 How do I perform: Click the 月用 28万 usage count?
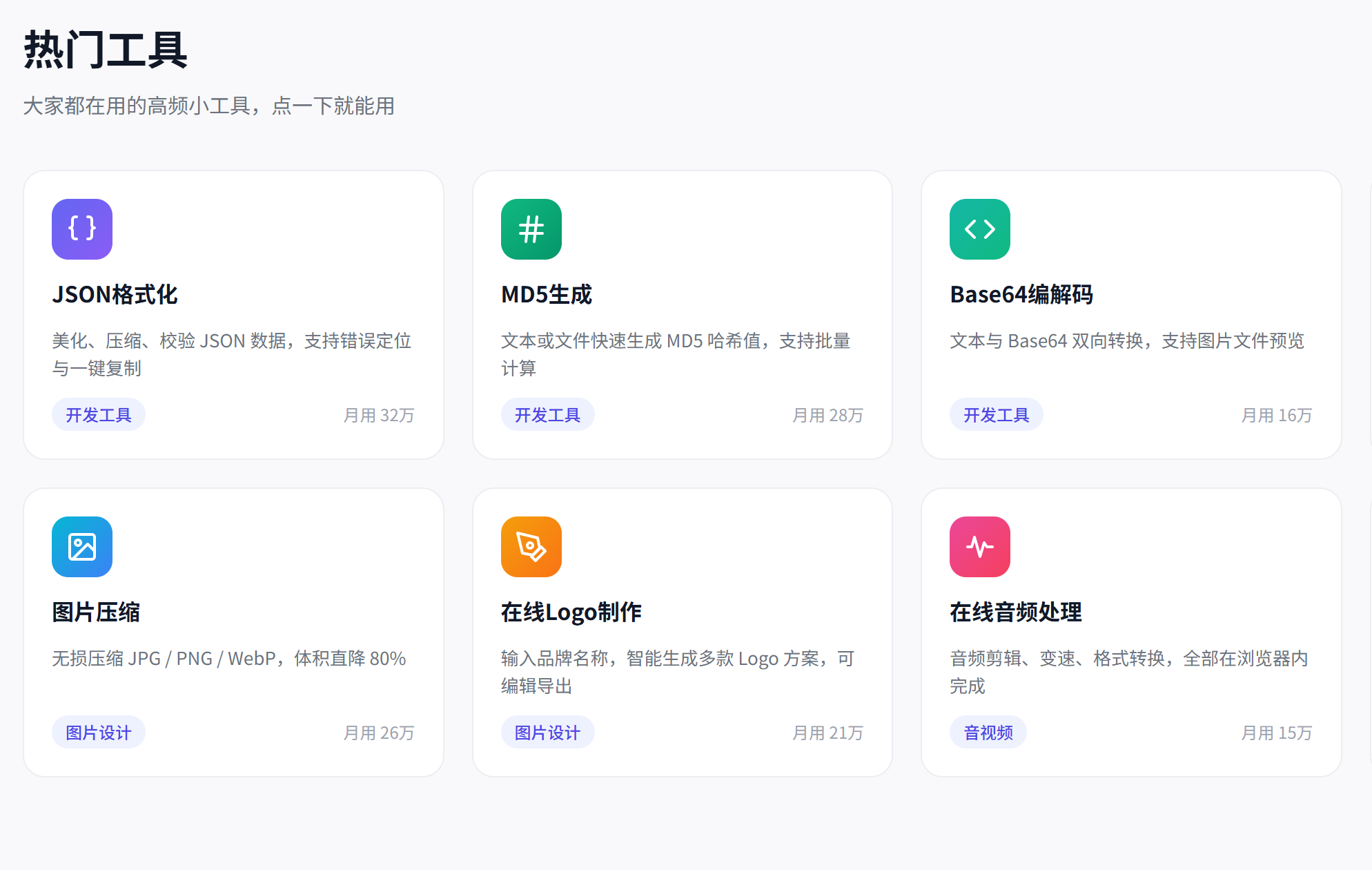[828, 415]
